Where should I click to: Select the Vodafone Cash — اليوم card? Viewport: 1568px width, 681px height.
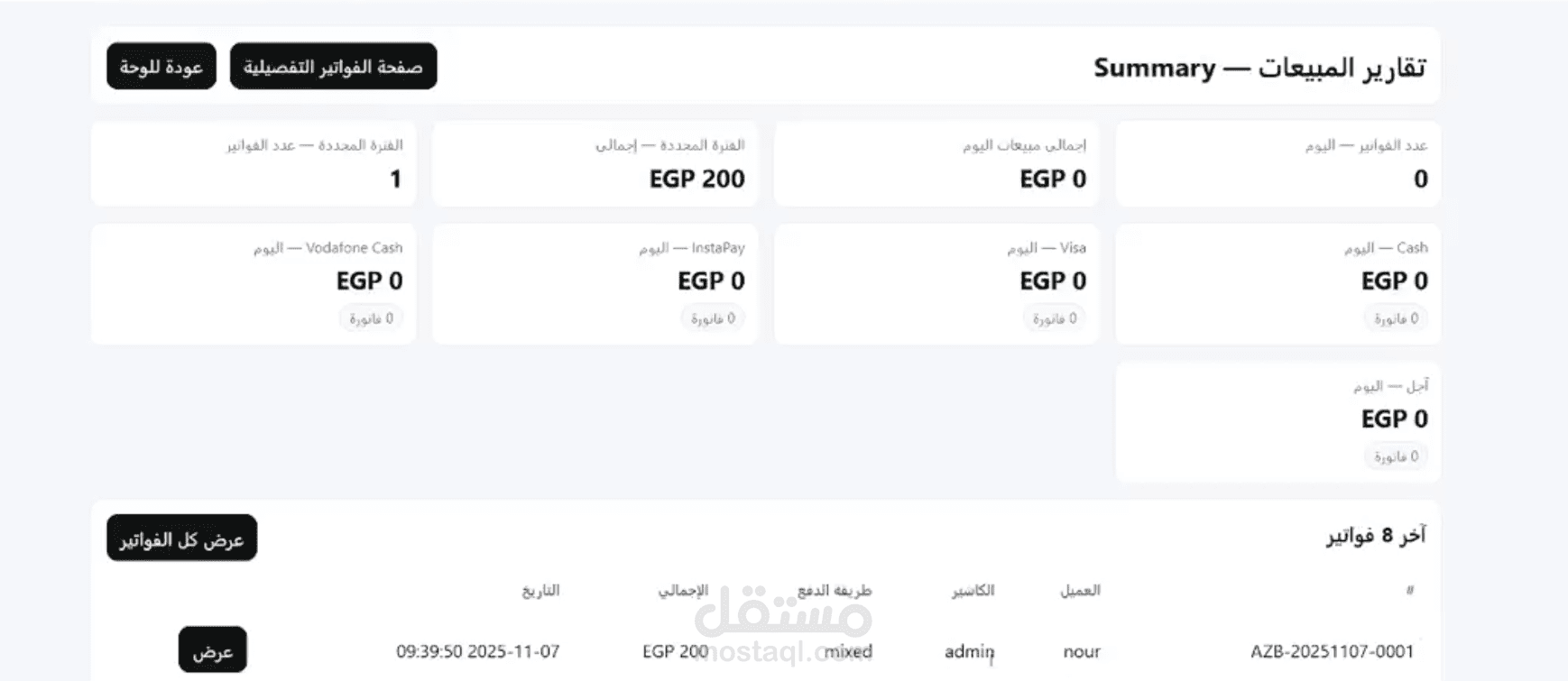click(x=254, y=282)
